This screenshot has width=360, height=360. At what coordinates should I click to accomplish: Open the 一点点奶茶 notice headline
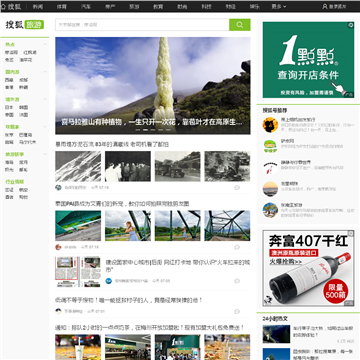(150, 328)
